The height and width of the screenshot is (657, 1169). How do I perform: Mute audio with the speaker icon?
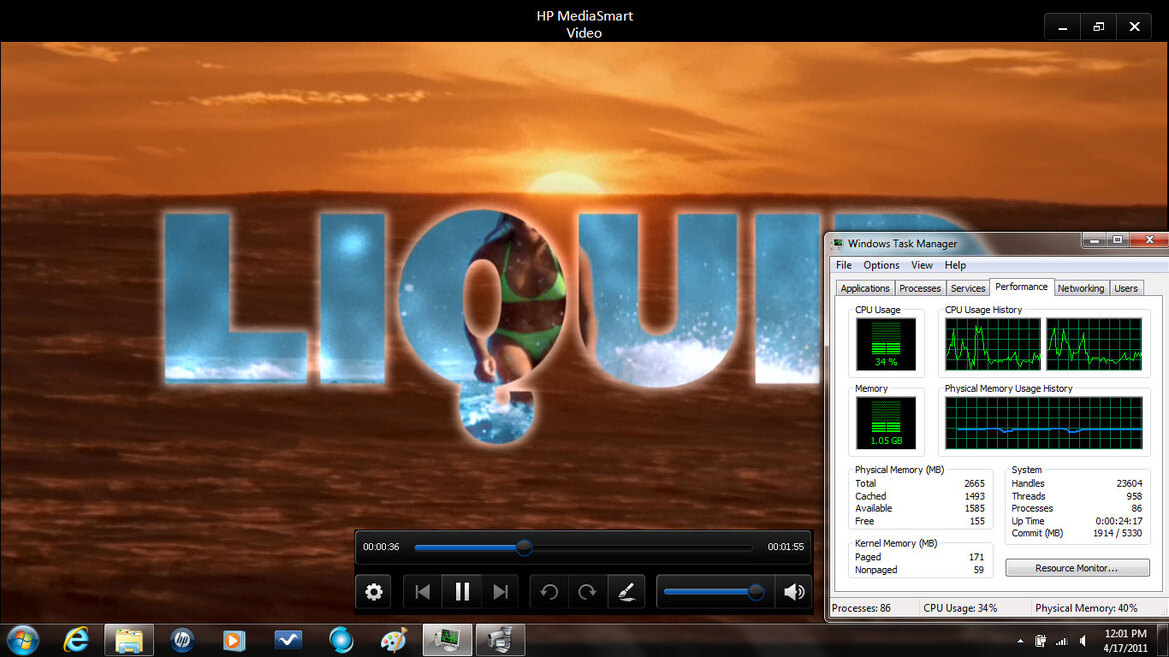794,592
